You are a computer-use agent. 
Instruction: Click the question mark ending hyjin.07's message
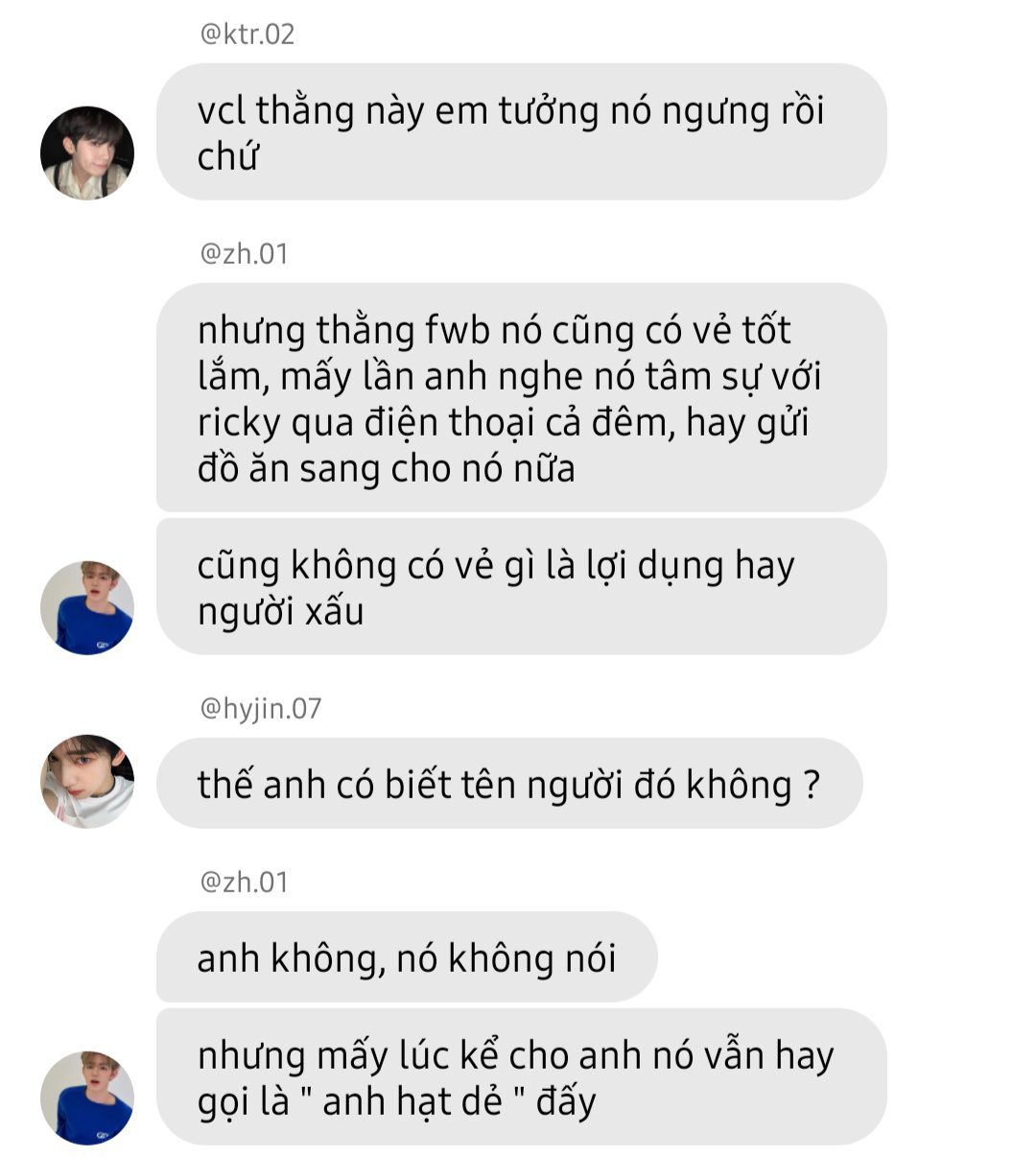pyautogui.click(x=812, y=785)
